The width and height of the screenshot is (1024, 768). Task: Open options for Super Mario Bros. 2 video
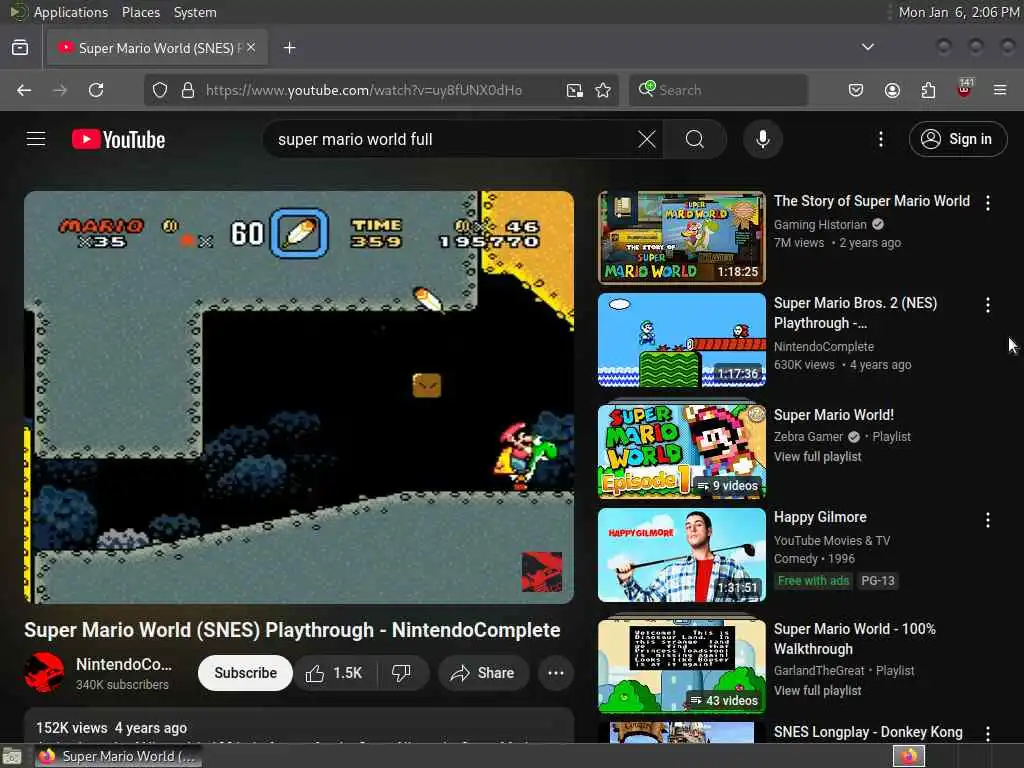pyautogui.click(x=987, y=305)
